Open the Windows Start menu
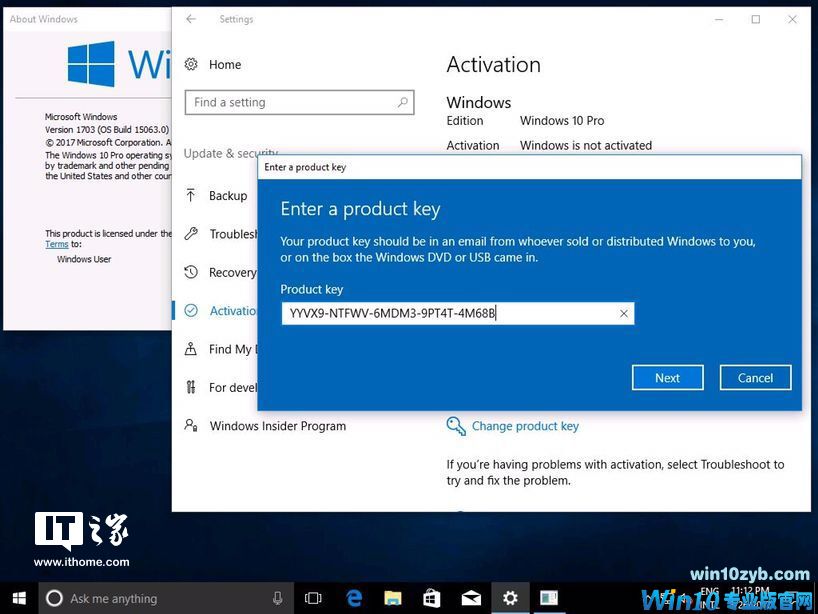Image resolution: width=818 pixels, height=614 pixels. [x=18, y=598]
